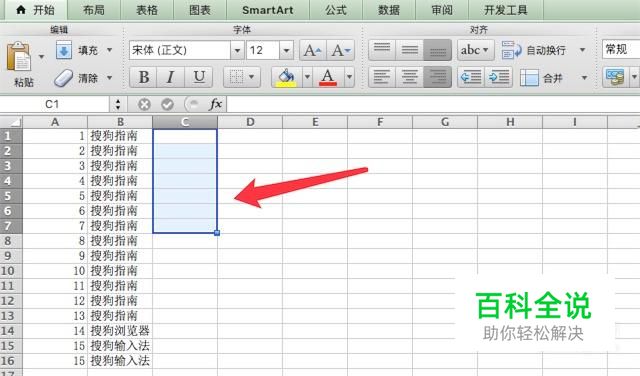Click the font size field showing 12
Viewport: 640px width, 376px height.
pyautogui.click(x=263, y=50)
